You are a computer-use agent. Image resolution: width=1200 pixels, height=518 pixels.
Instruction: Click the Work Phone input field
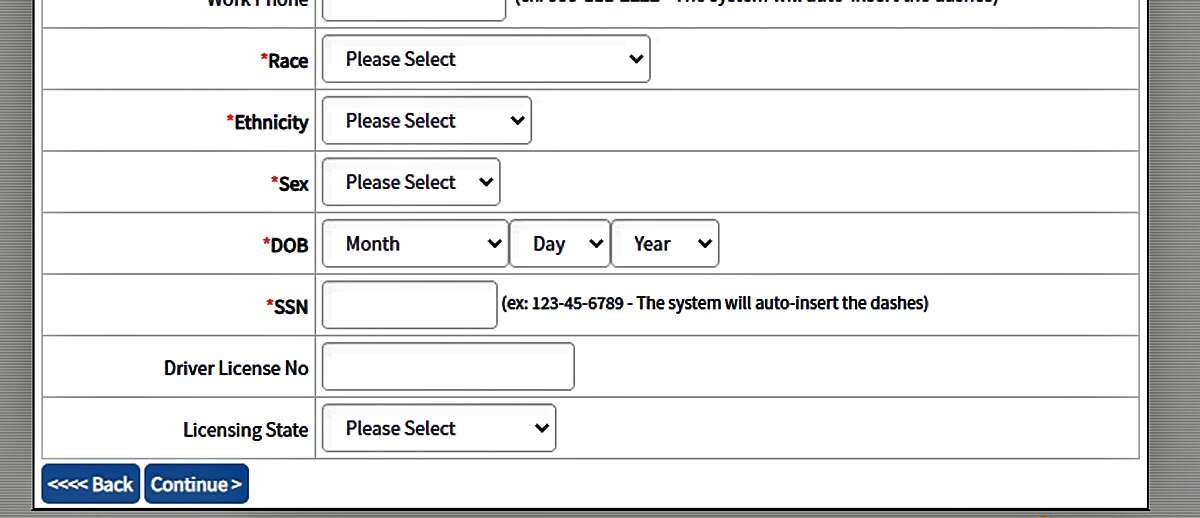414,8
